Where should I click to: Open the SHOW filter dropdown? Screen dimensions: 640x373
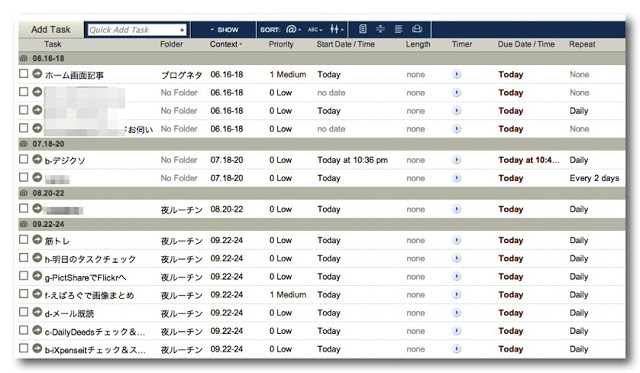click(224, 30)
